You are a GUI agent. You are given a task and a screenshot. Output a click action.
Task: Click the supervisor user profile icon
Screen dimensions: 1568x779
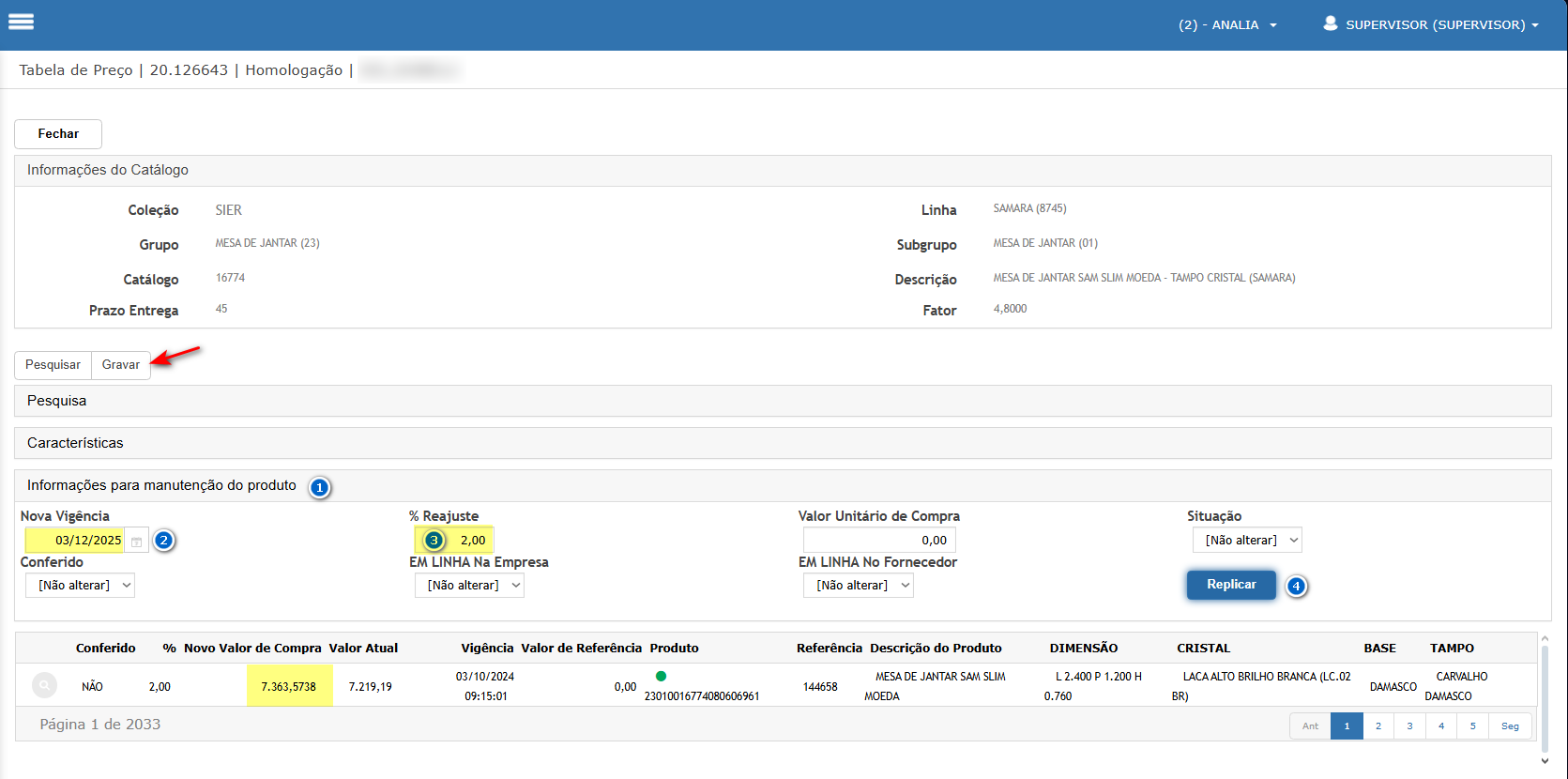[x=1330, y=23]
